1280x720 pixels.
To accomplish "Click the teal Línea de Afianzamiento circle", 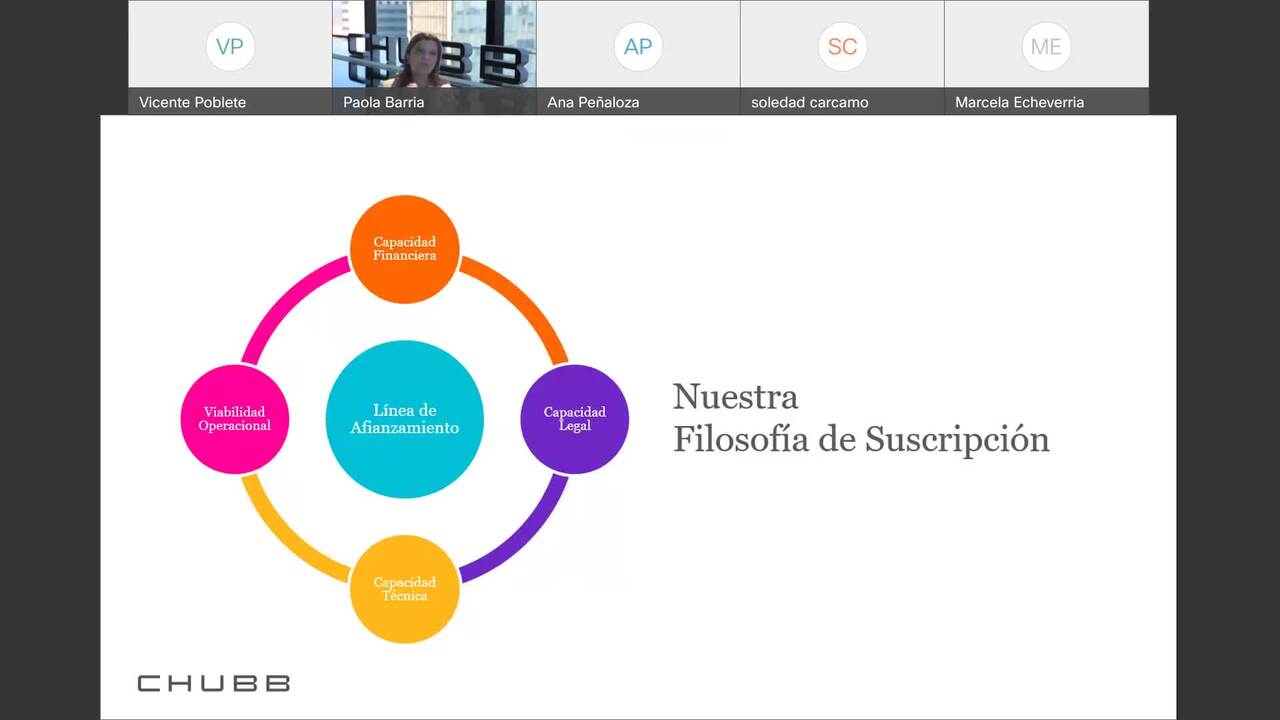I will pos(404,419).
